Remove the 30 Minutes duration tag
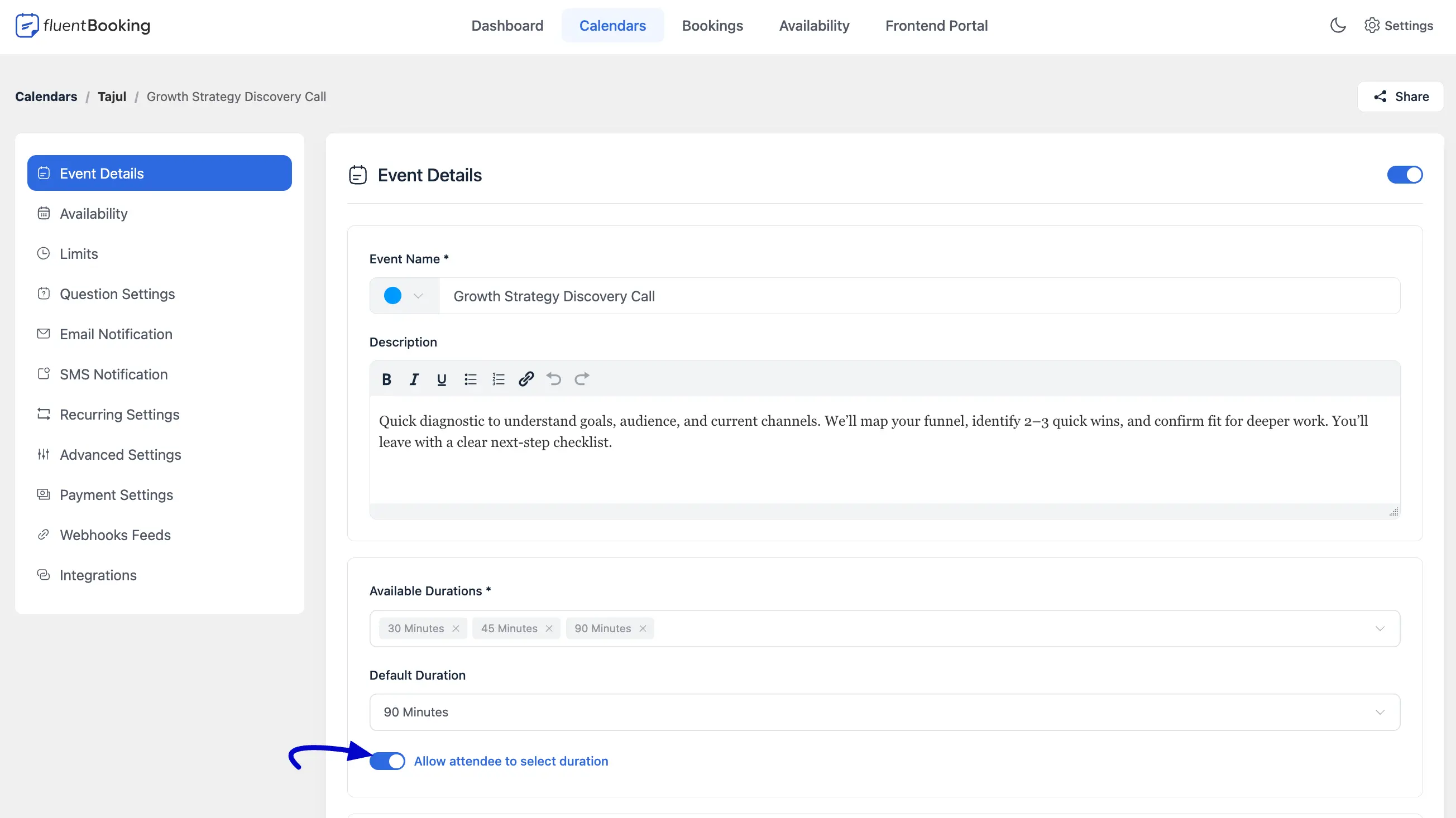1456x818 pixels. pyautogui.click(x=456, y=628)
